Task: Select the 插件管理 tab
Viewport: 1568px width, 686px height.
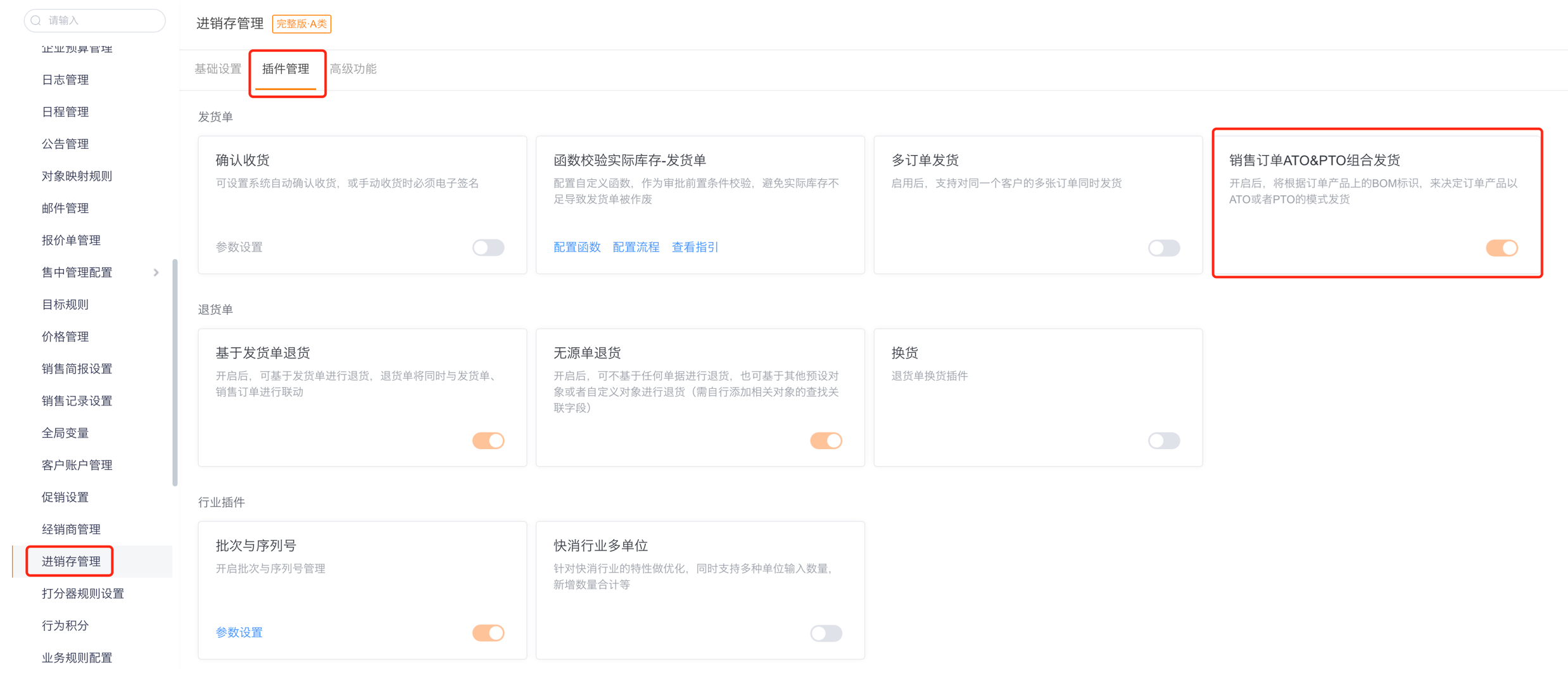Action: [286, 69]
